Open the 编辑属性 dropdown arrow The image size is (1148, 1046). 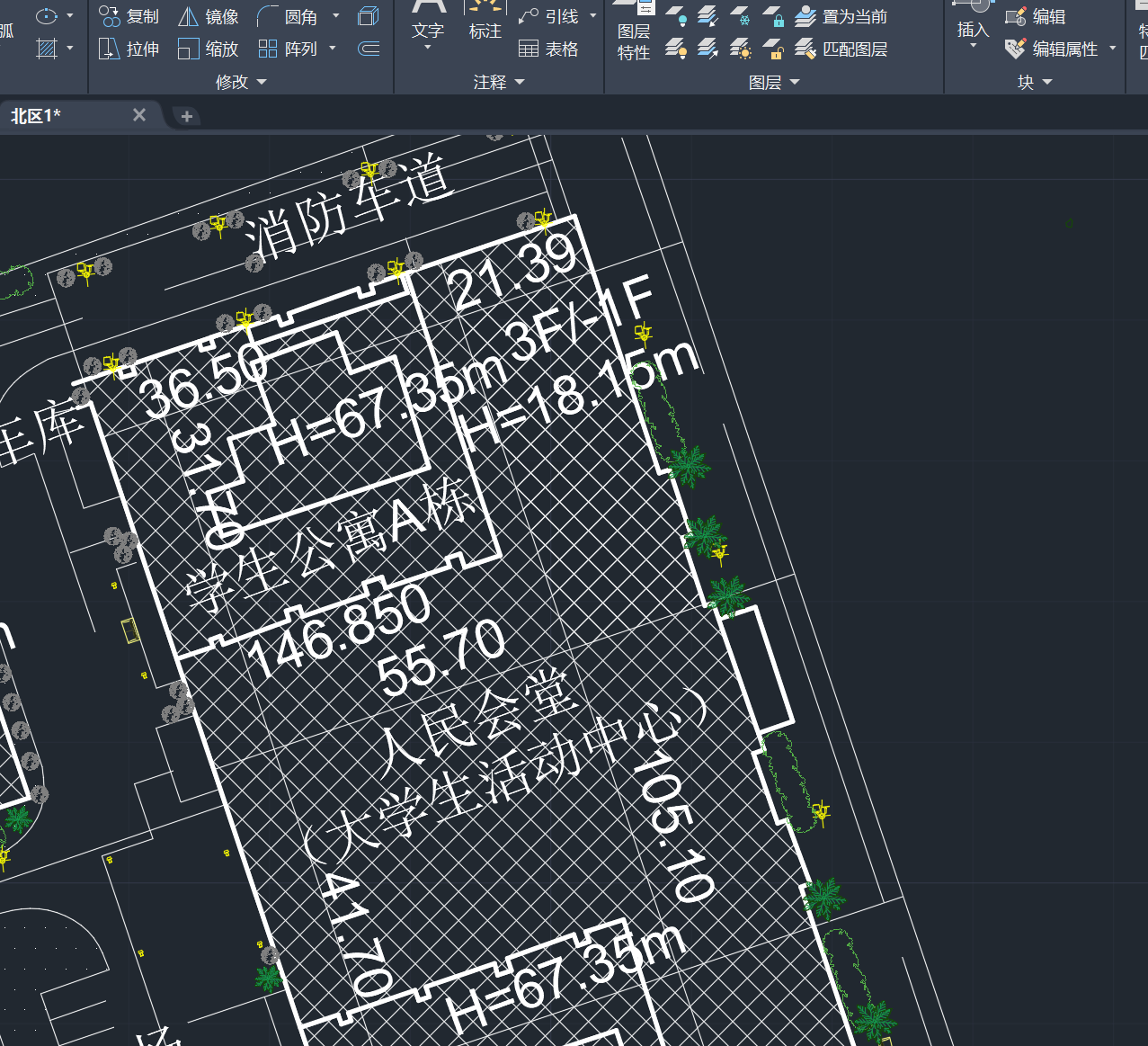[x=1113, y=49]
